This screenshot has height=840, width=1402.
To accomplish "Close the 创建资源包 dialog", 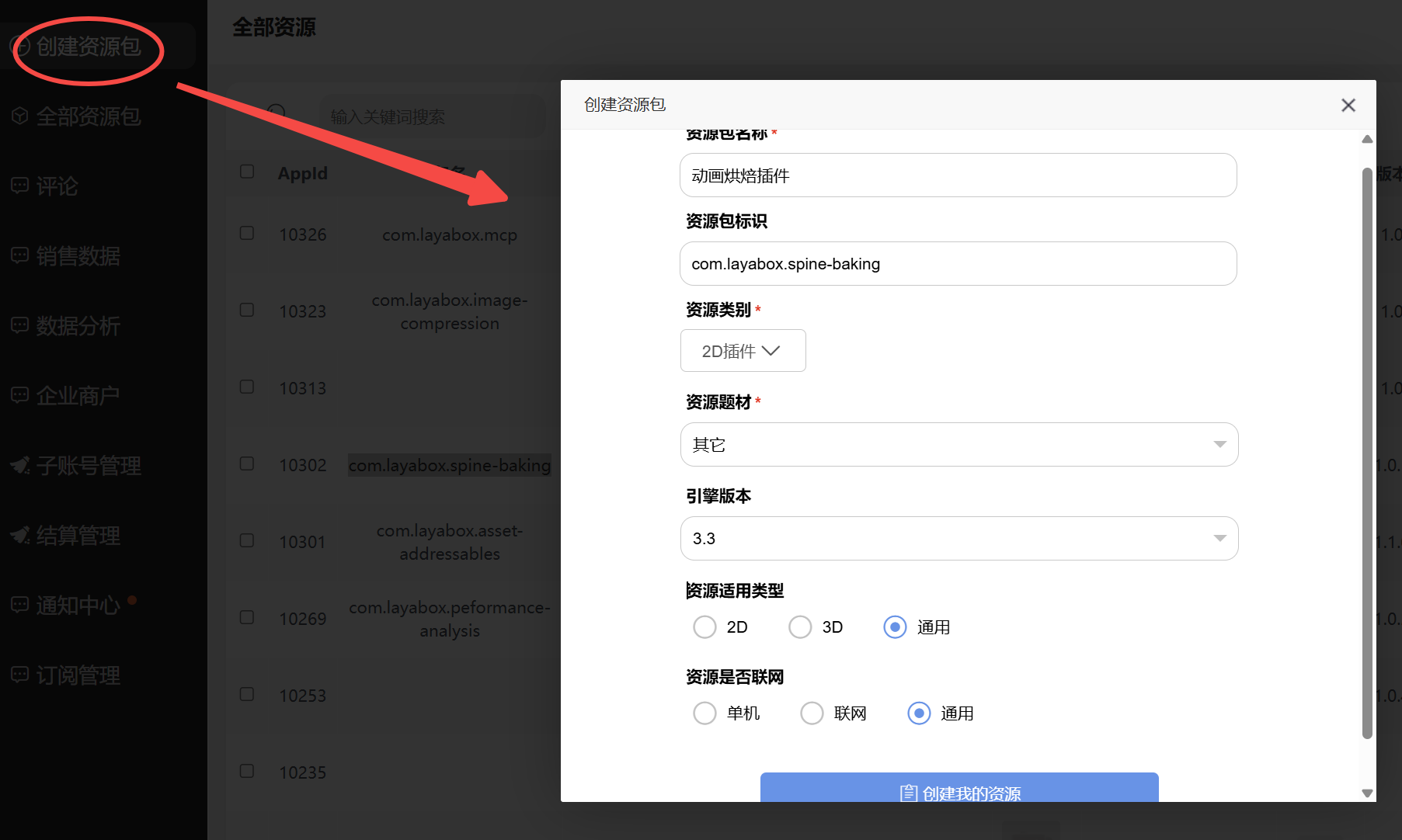I will pyautogui.click(x=1348, y=105).
